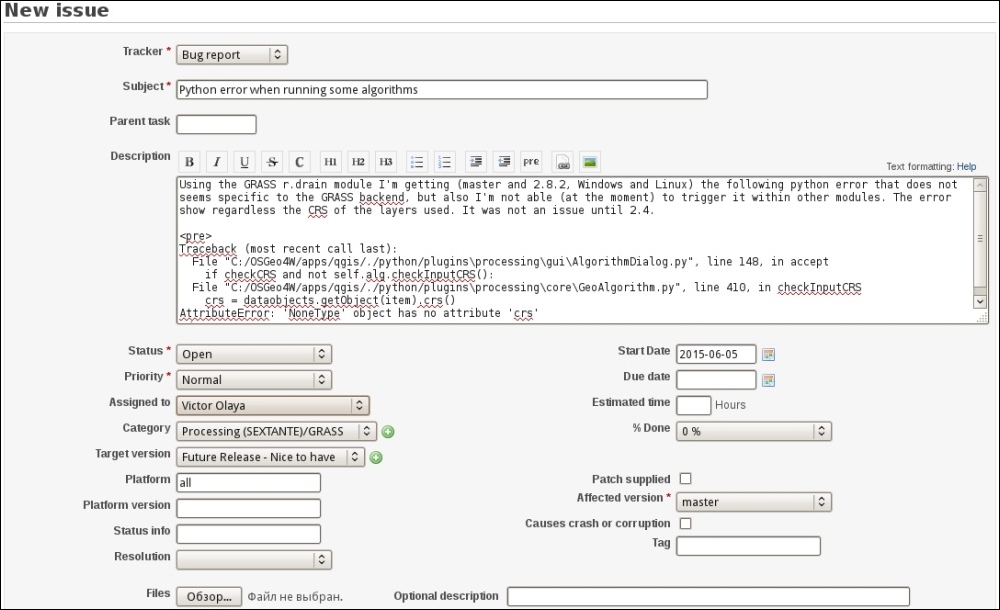Insert preformatted text with pre button
Image resolution: width=1000 pixels, height=610 pixels.
pyautogui.click(x=531, y=162)
